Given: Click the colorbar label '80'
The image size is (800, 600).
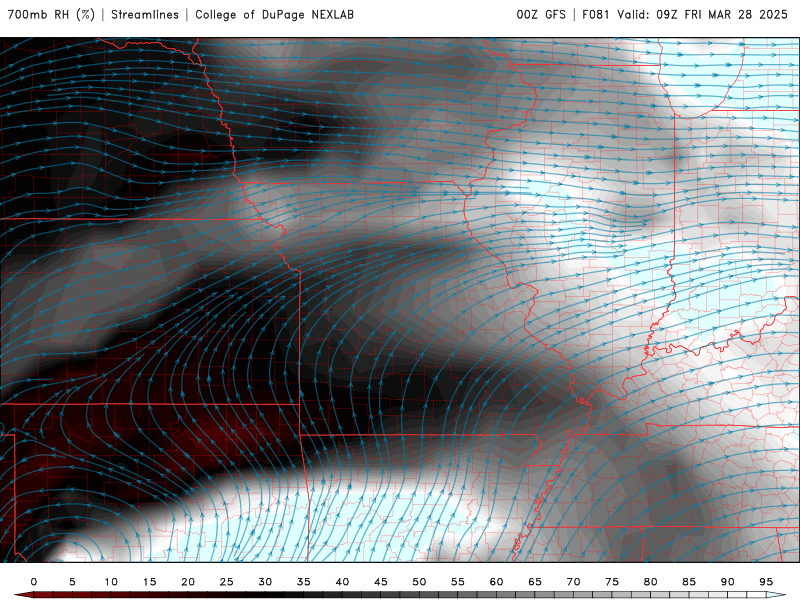Looking at the screenshot, I should pos(650,582).
